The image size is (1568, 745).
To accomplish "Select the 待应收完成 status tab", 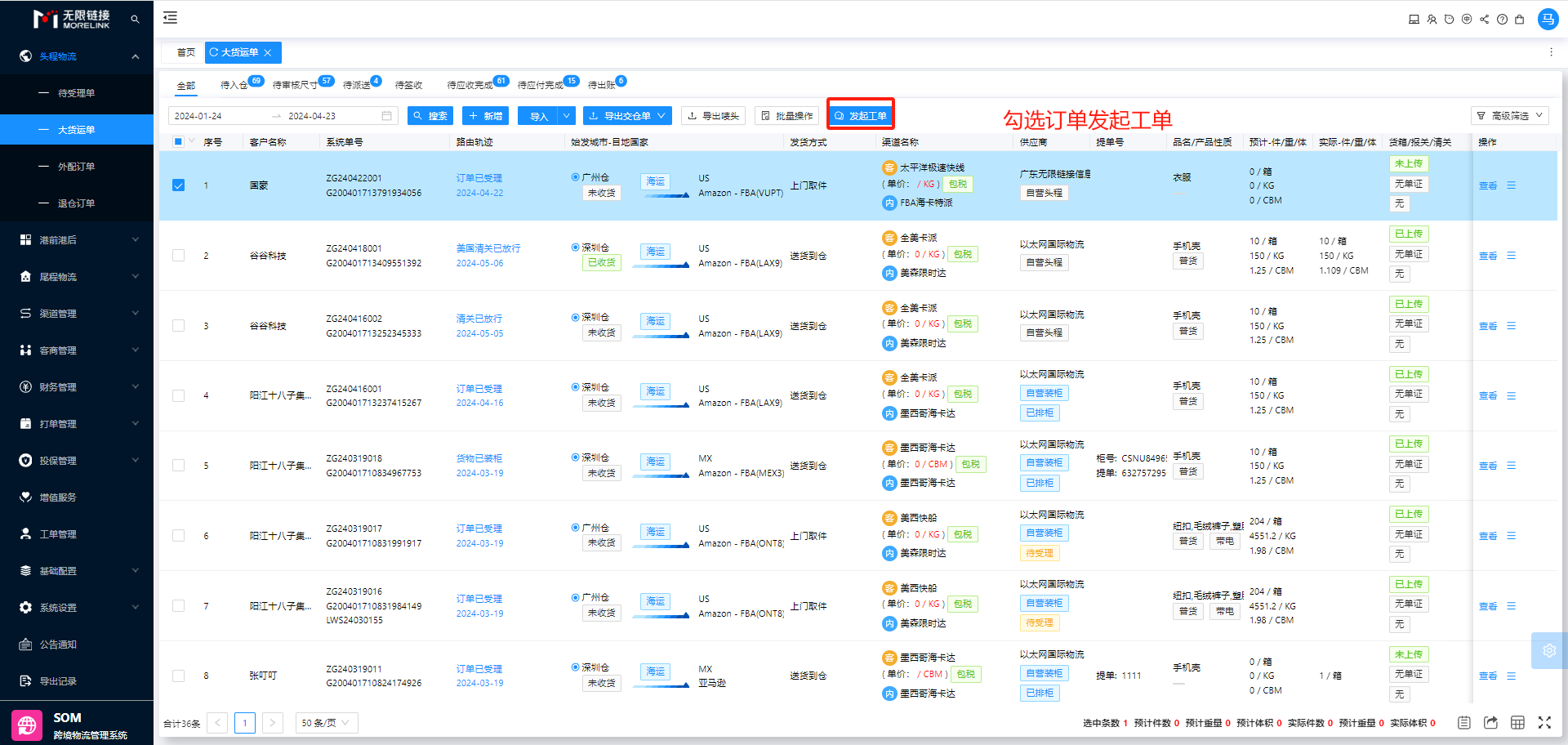I will [x=470, y=85].
